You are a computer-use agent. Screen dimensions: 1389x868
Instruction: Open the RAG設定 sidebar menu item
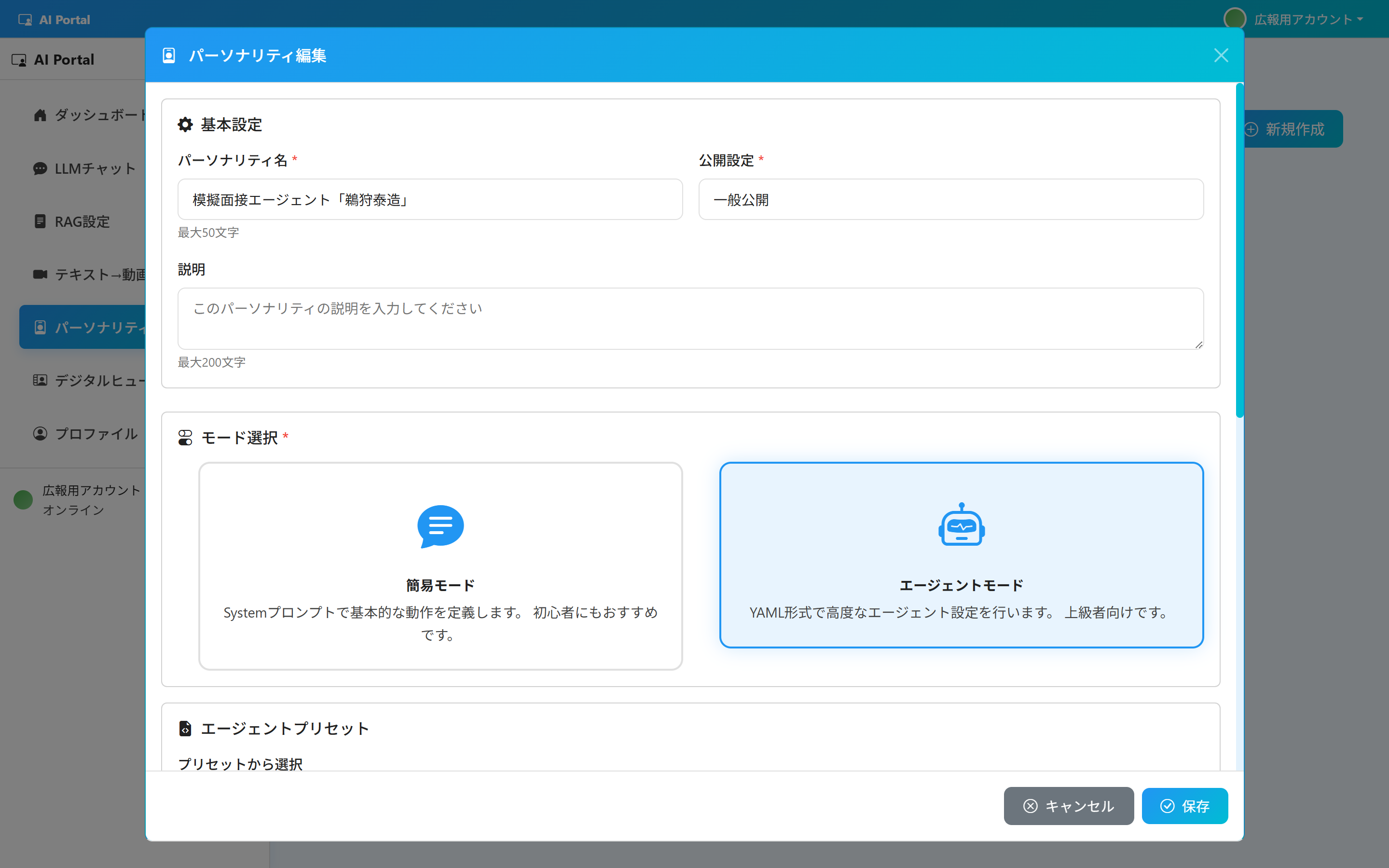coord(82,221)
